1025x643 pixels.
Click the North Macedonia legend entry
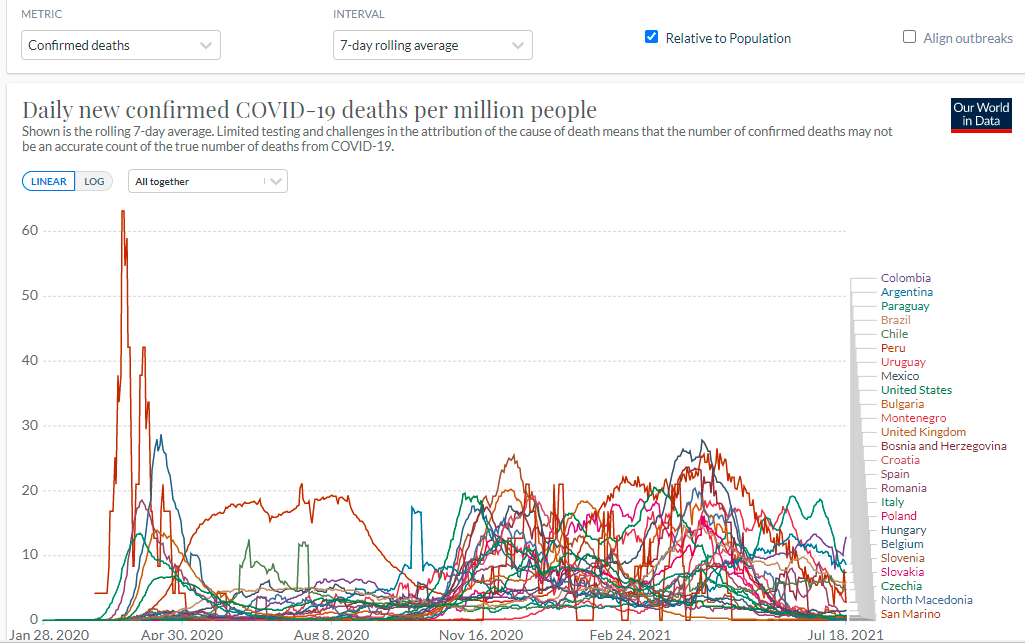coord(926,600)
